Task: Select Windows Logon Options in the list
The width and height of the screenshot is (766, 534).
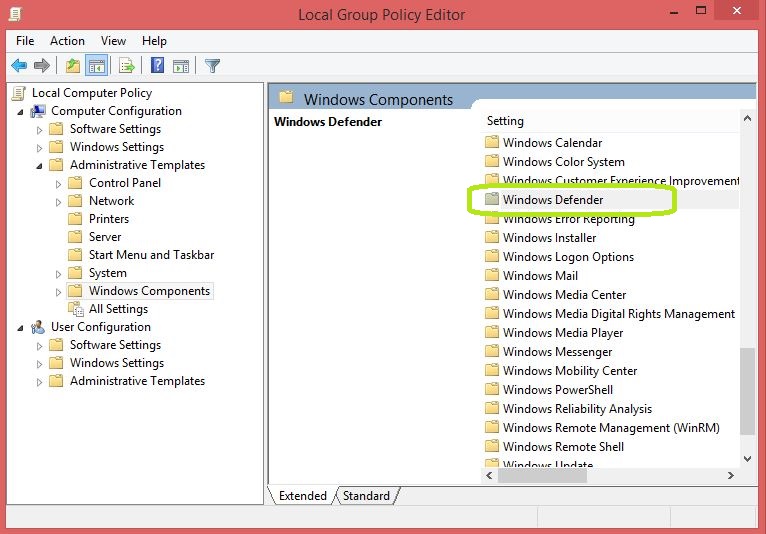Action: pos(568,256)
